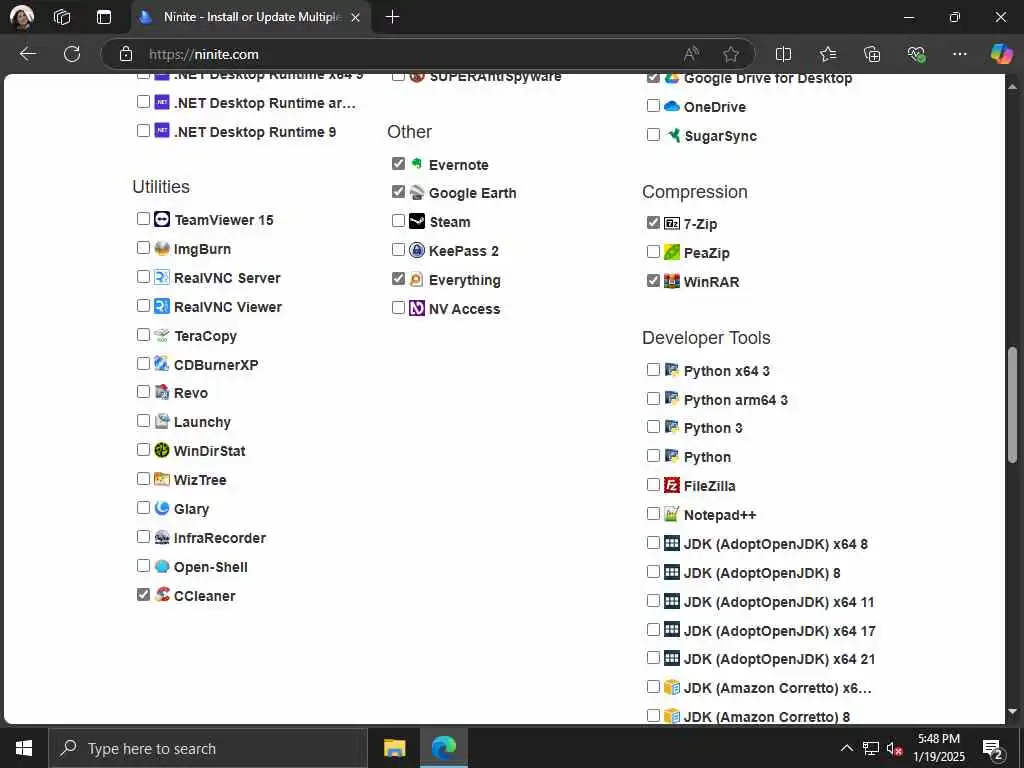Click the Google Earth icon
Screen dimensions: 1024x768
coord(417,193)
